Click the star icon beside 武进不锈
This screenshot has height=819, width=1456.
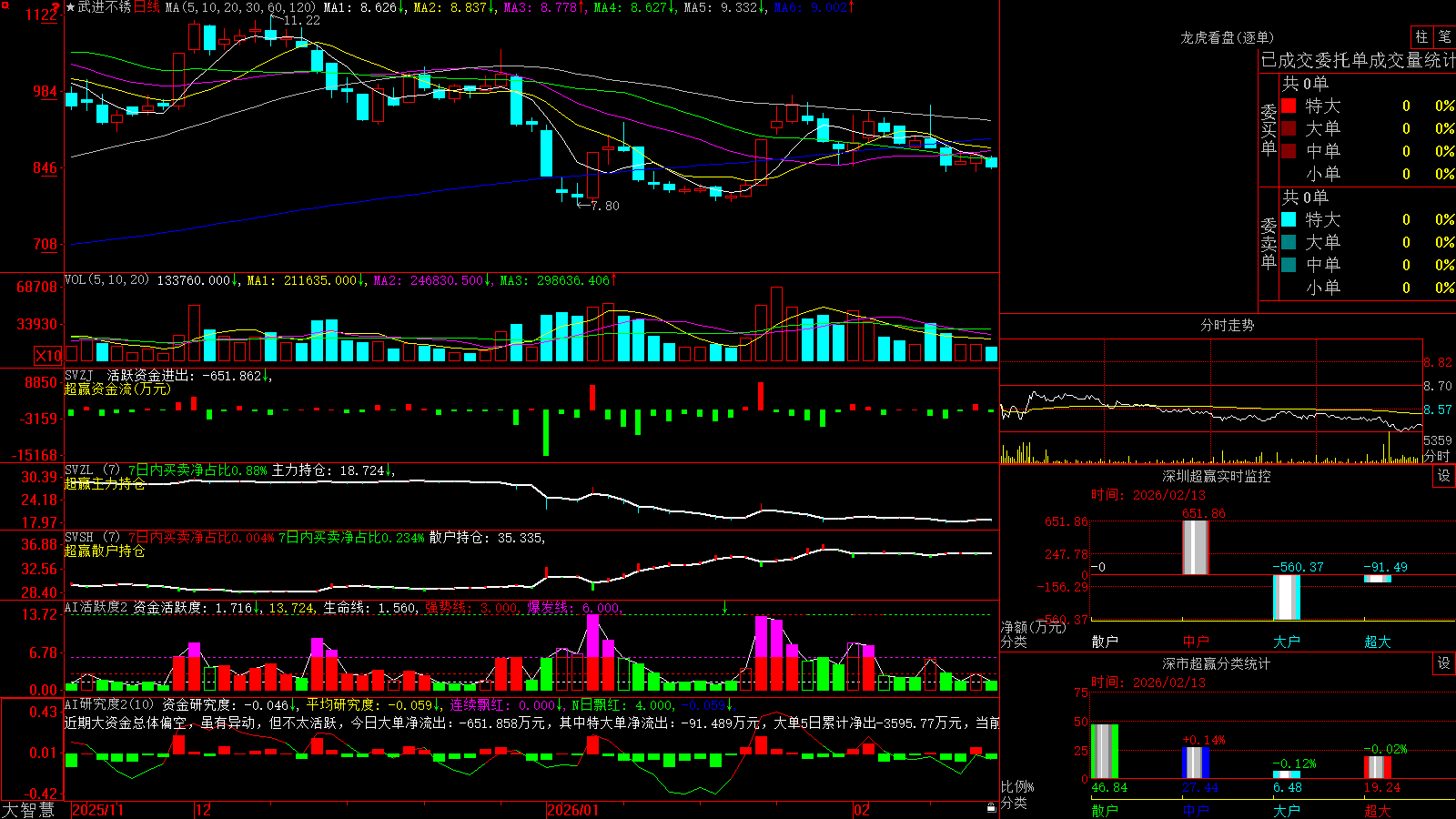point(71,7)
